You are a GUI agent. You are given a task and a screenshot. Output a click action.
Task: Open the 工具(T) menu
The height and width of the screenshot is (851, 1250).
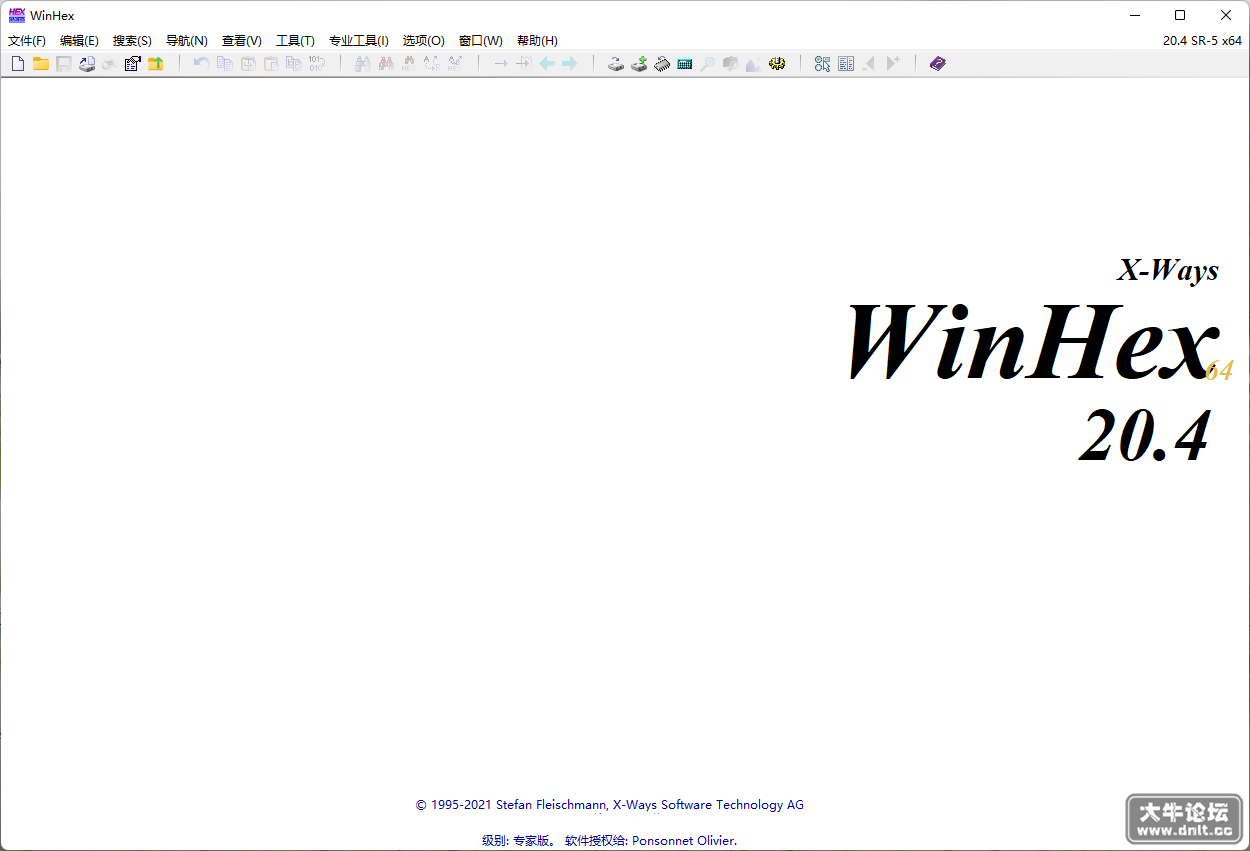click(x=295, y=41)
